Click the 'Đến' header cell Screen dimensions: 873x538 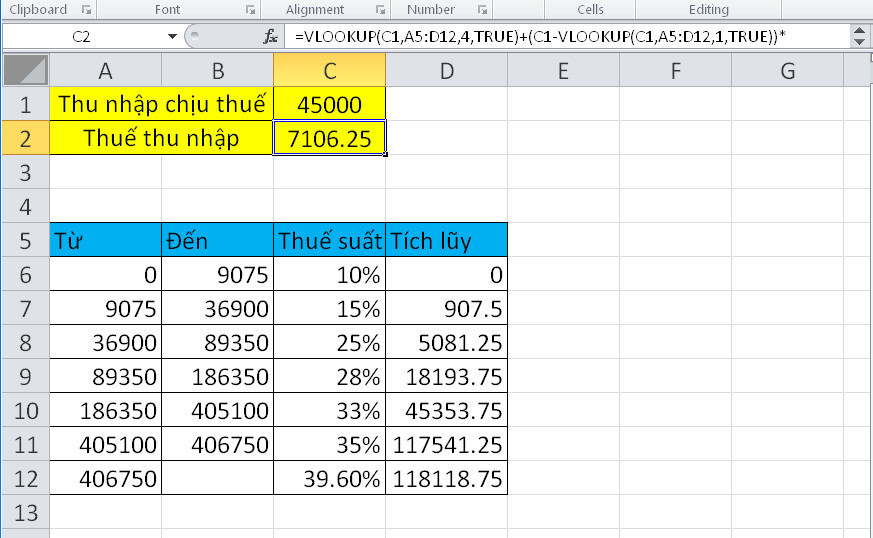[x=218, y=240]
